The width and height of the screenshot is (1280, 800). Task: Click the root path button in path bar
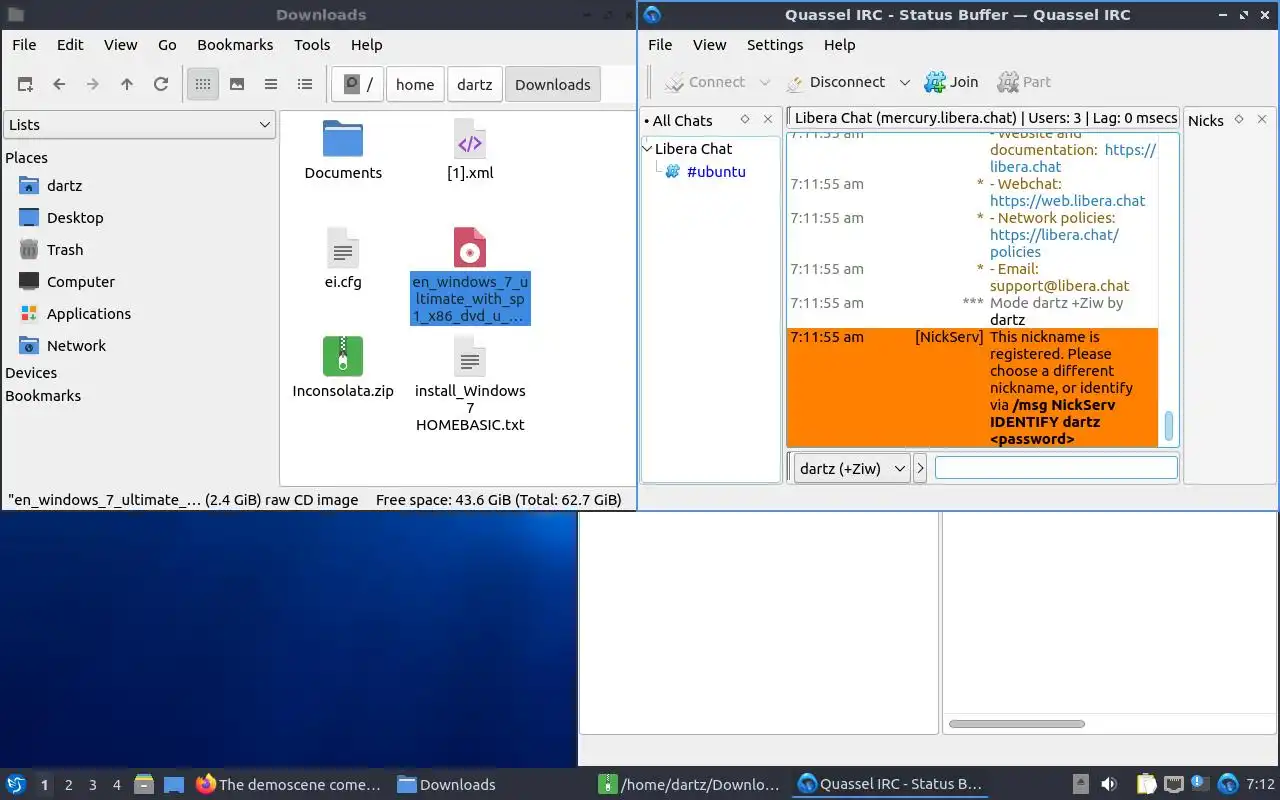click(357, 85)
